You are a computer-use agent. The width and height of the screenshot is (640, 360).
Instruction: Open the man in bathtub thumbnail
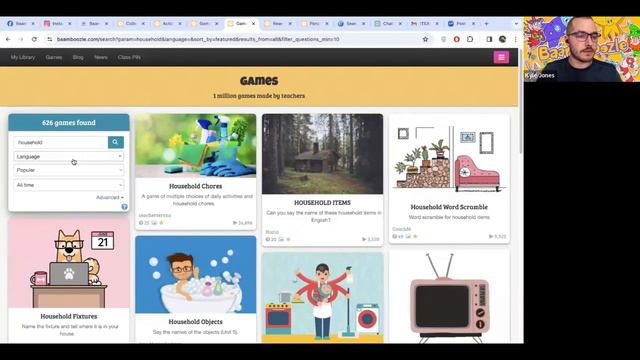196,275
